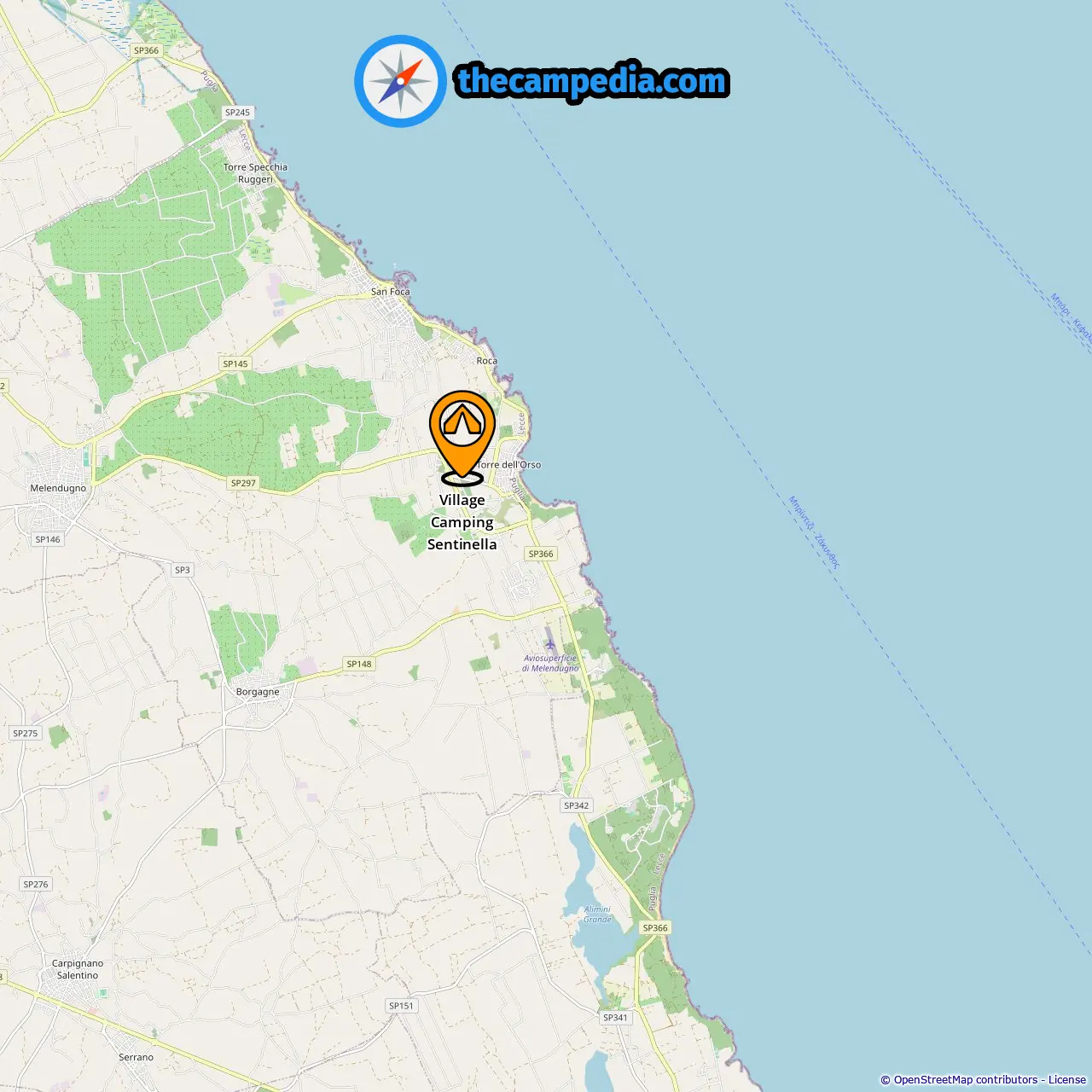Open the thecampedia.com logo text
The height and width of the screenshot is (1092, 1092).
coord(592,82)
